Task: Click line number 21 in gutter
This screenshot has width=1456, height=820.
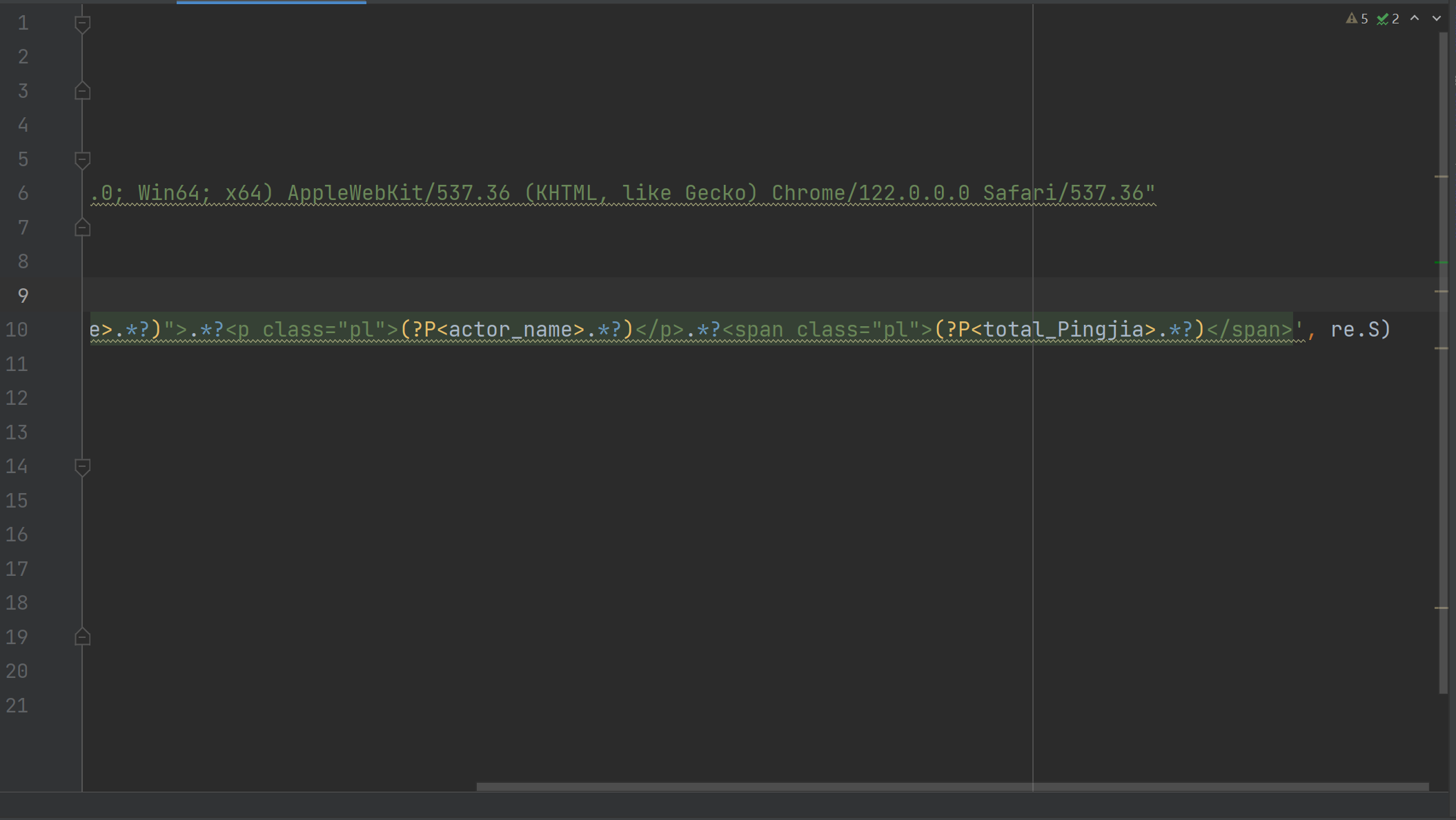Action: click(x=17, y=706)
